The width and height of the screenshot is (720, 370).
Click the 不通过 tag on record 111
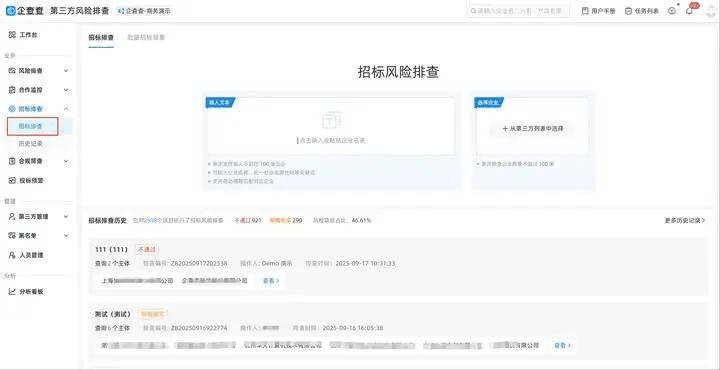coord(146,249)
